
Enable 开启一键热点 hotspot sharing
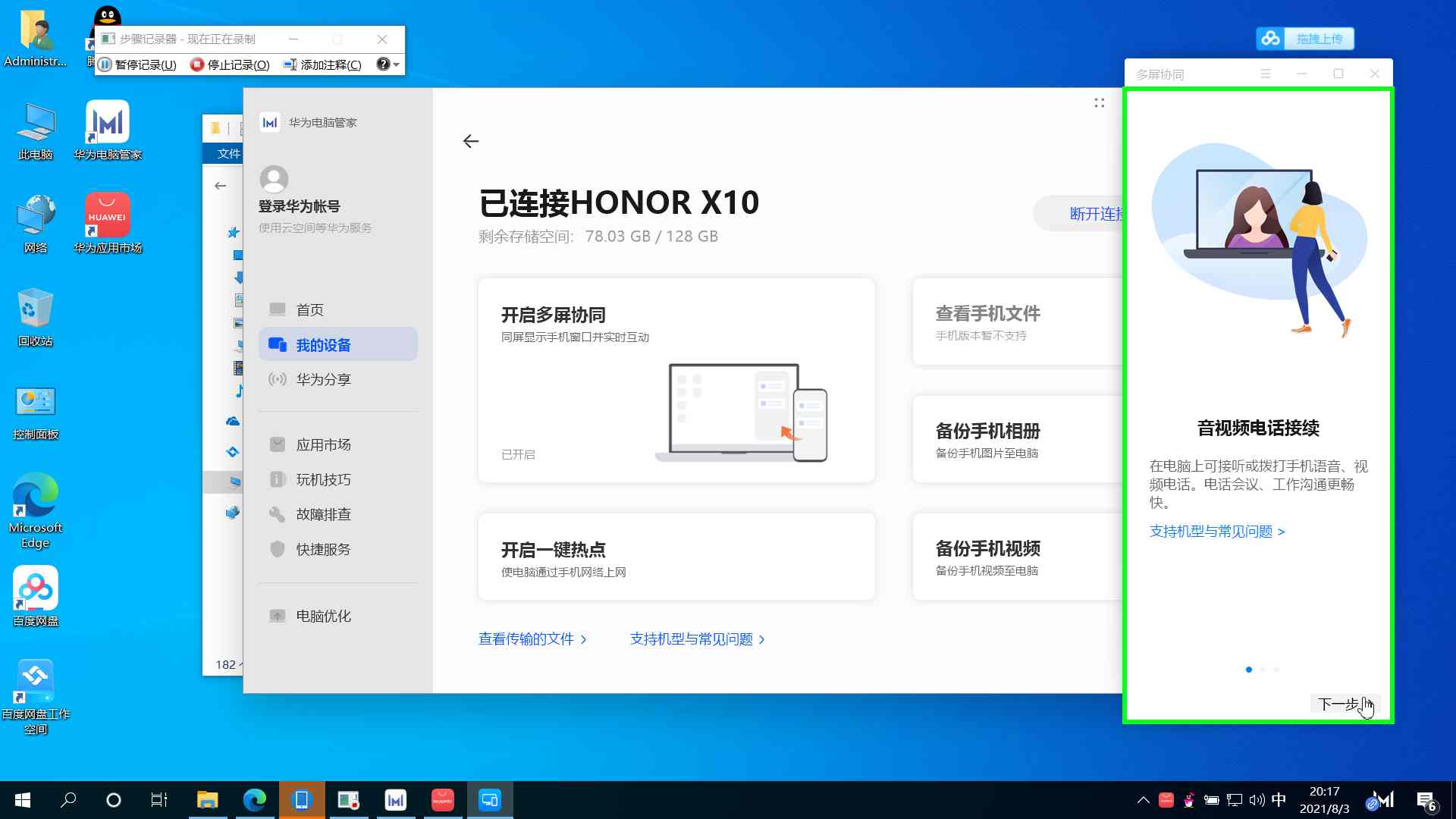[676, 556]
